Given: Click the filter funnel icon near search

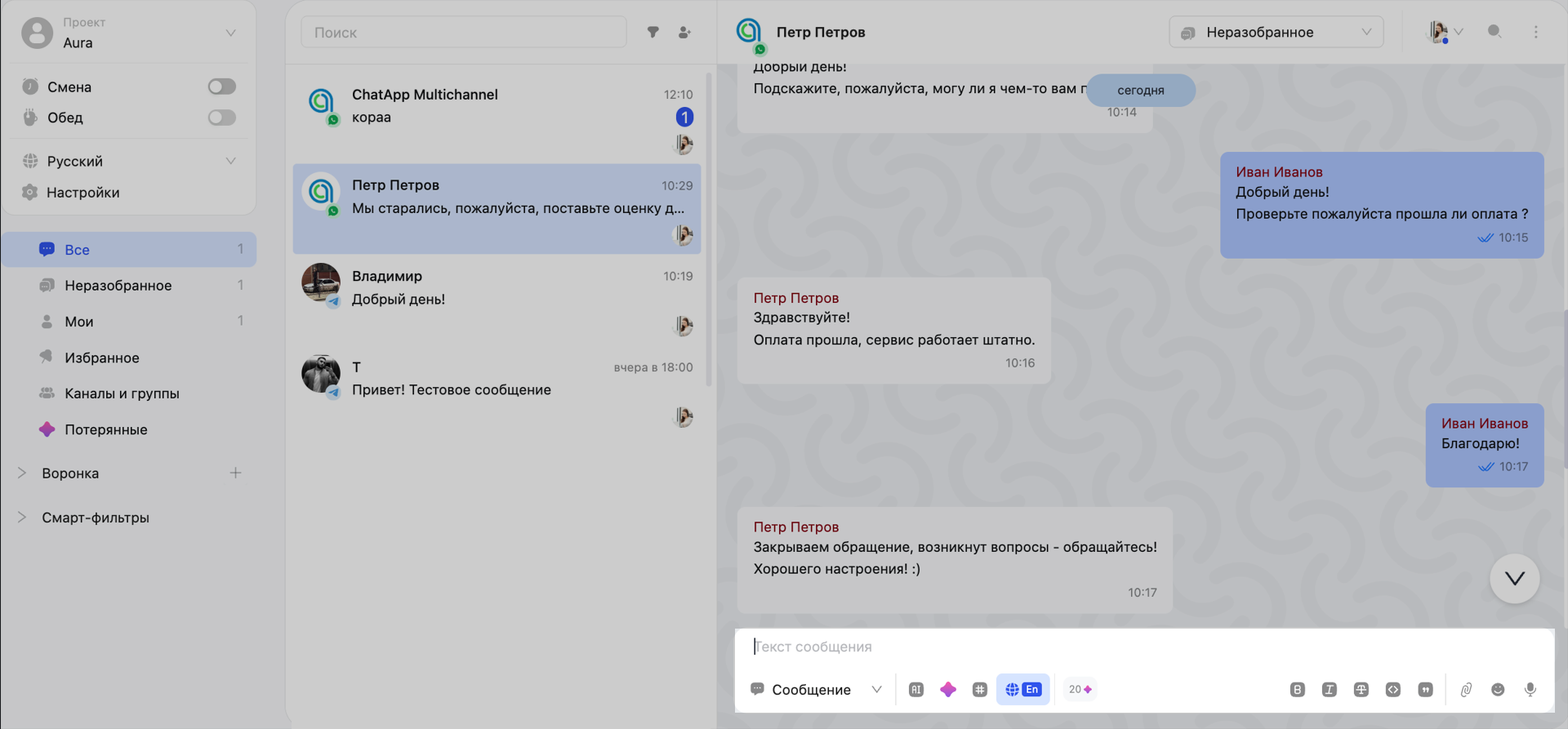Looking at the screenshot, I should tap(653, 33).
